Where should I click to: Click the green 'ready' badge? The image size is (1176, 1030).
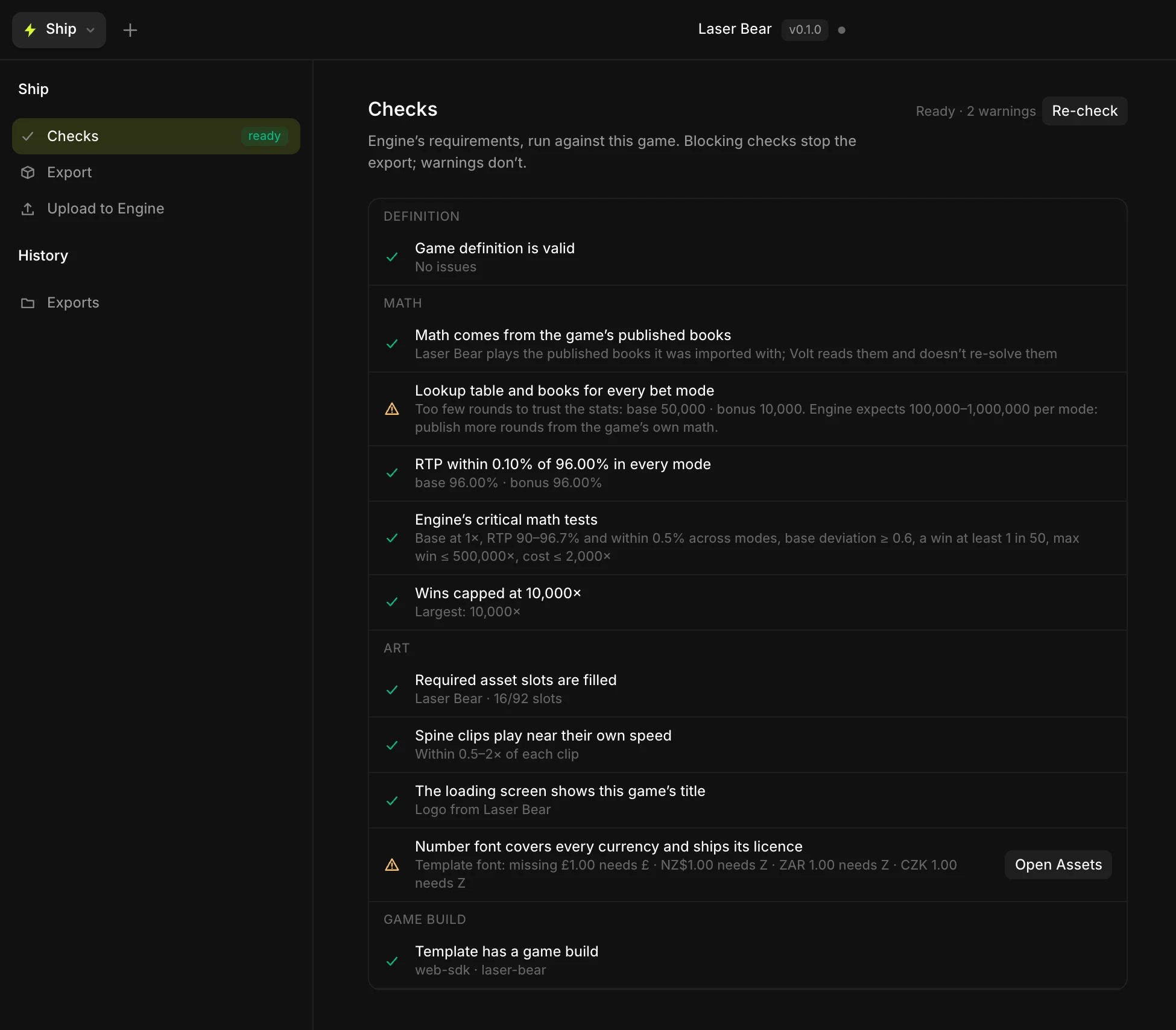pyautogui.click(x=264, y=136)
